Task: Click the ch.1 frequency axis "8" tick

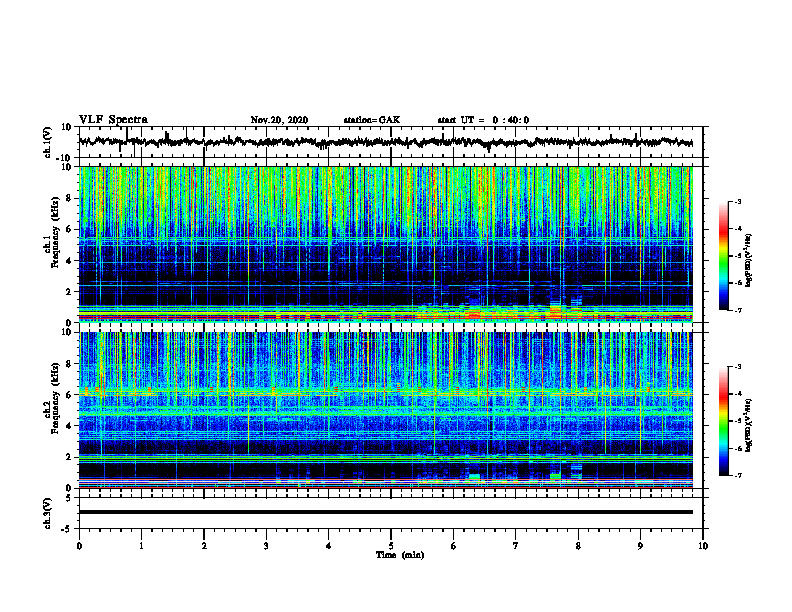Action: [x=70, y=198]
